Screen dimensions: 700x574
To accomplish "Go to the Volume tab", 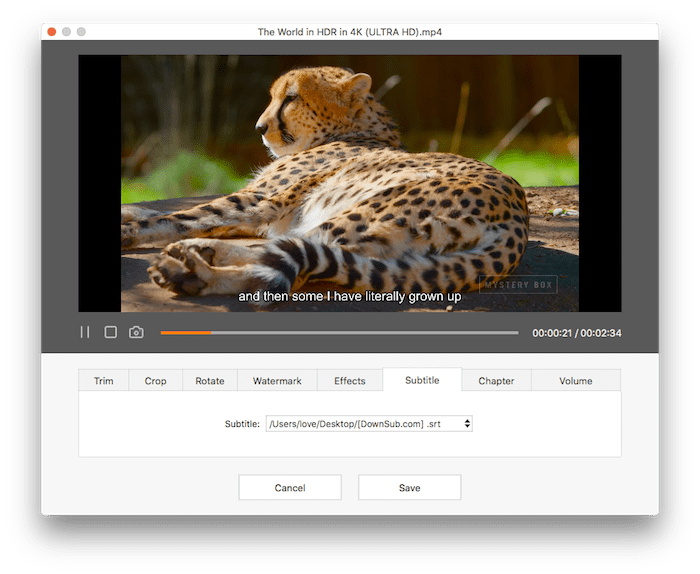I will coord(576,381).
